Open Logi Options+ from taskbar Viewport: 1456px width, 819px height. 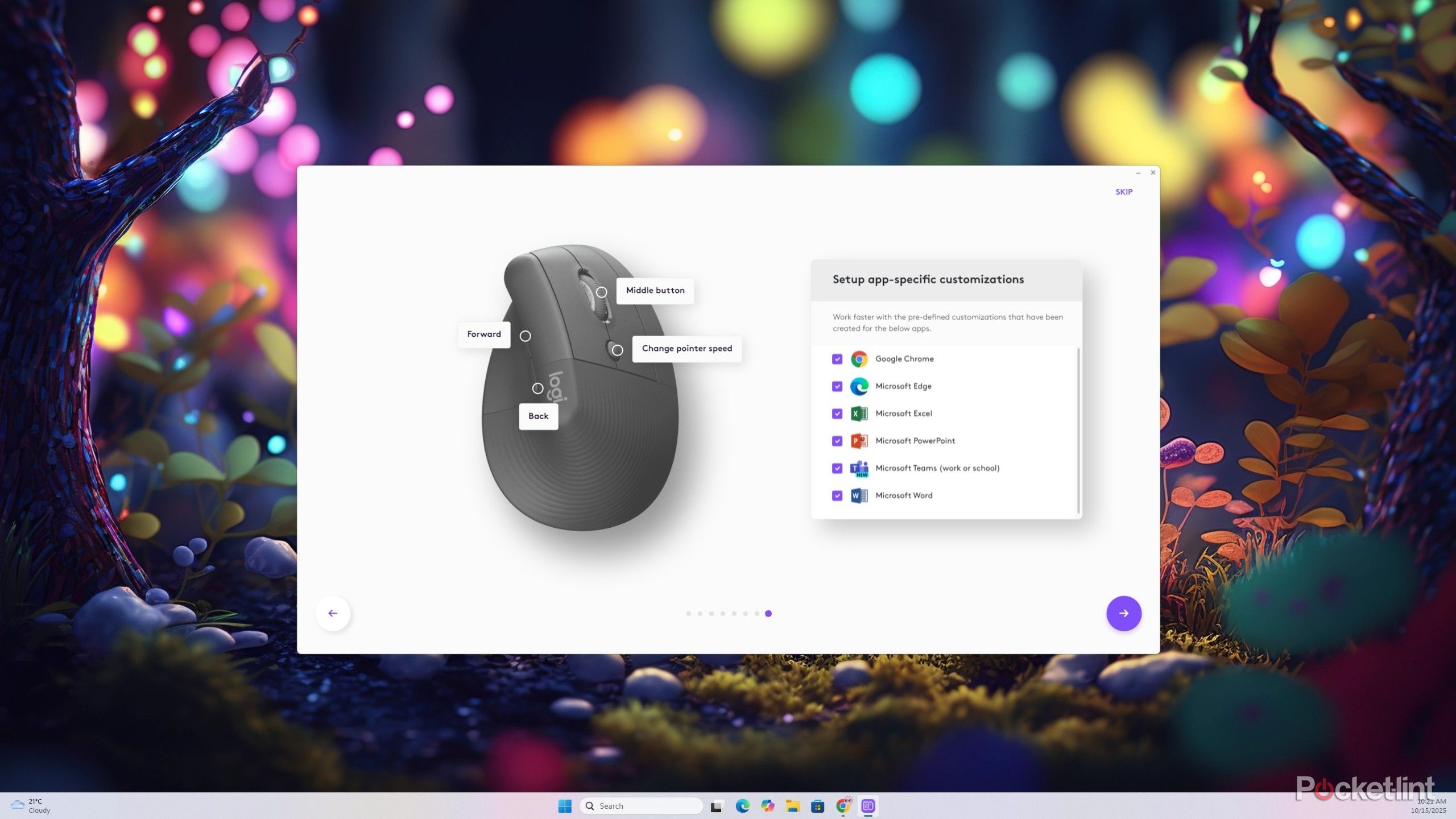coord(868,806)
